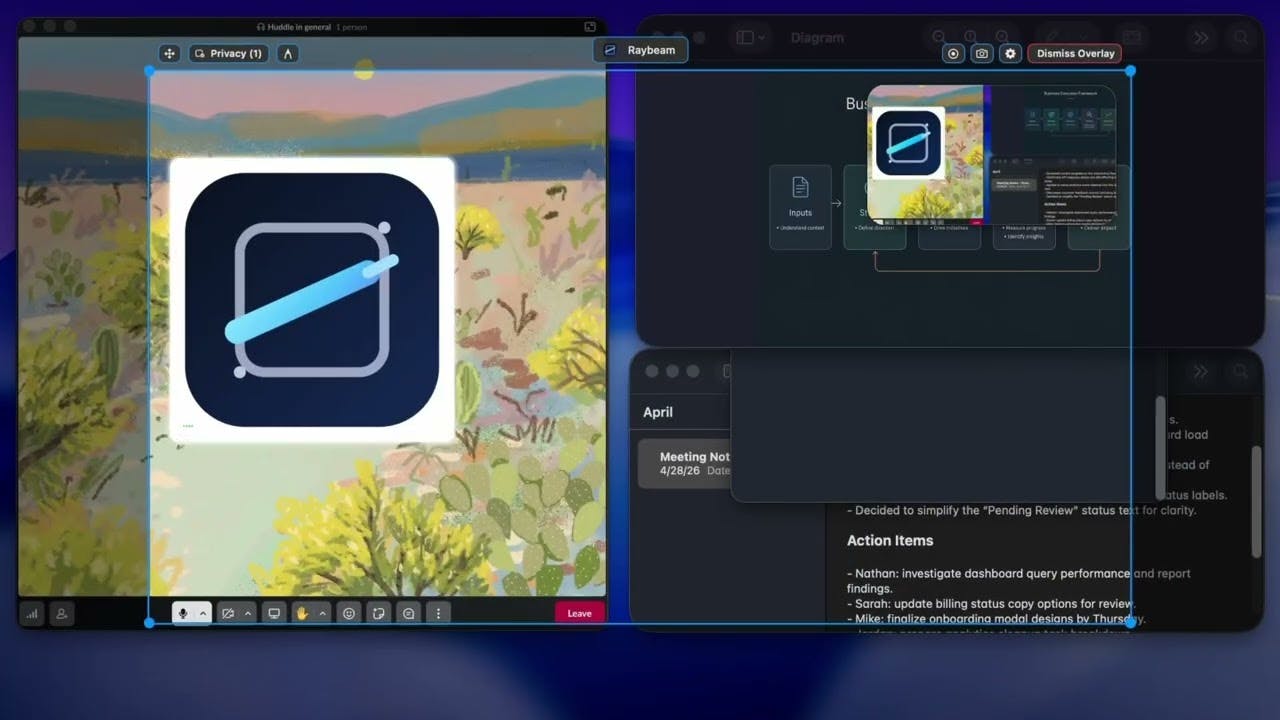Open the Privacy (1) options
The image size is (1280, 720).
[x=228, y=53]
